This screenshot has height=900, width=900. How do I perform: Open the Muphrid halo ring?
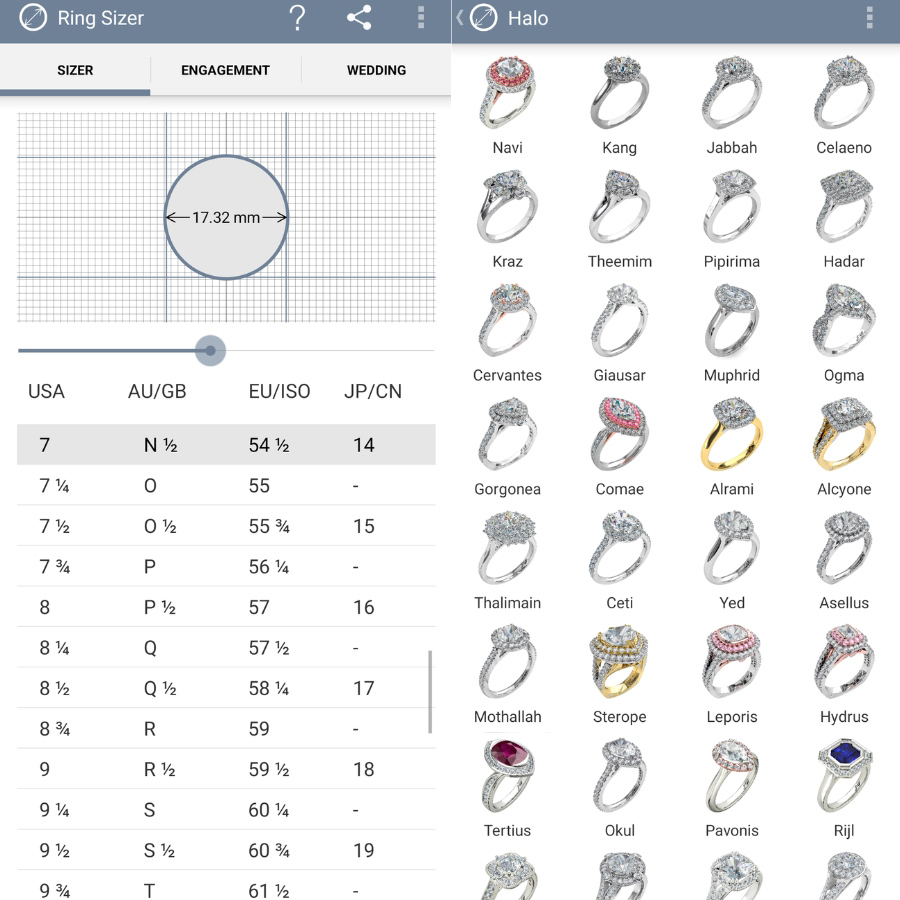tap(732, 333)
